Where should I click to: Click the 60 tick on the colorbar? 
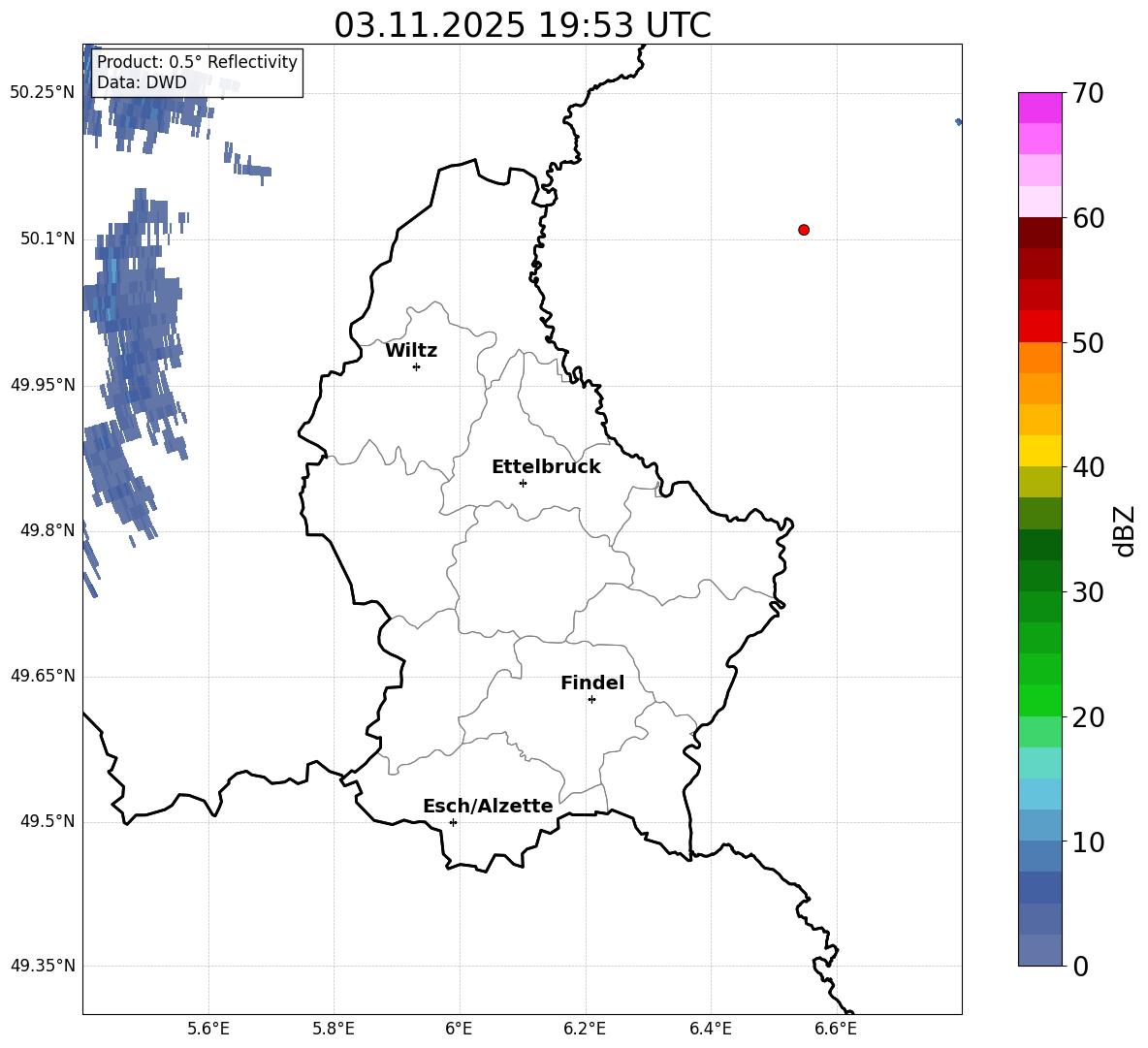(x=1087, y=218)
